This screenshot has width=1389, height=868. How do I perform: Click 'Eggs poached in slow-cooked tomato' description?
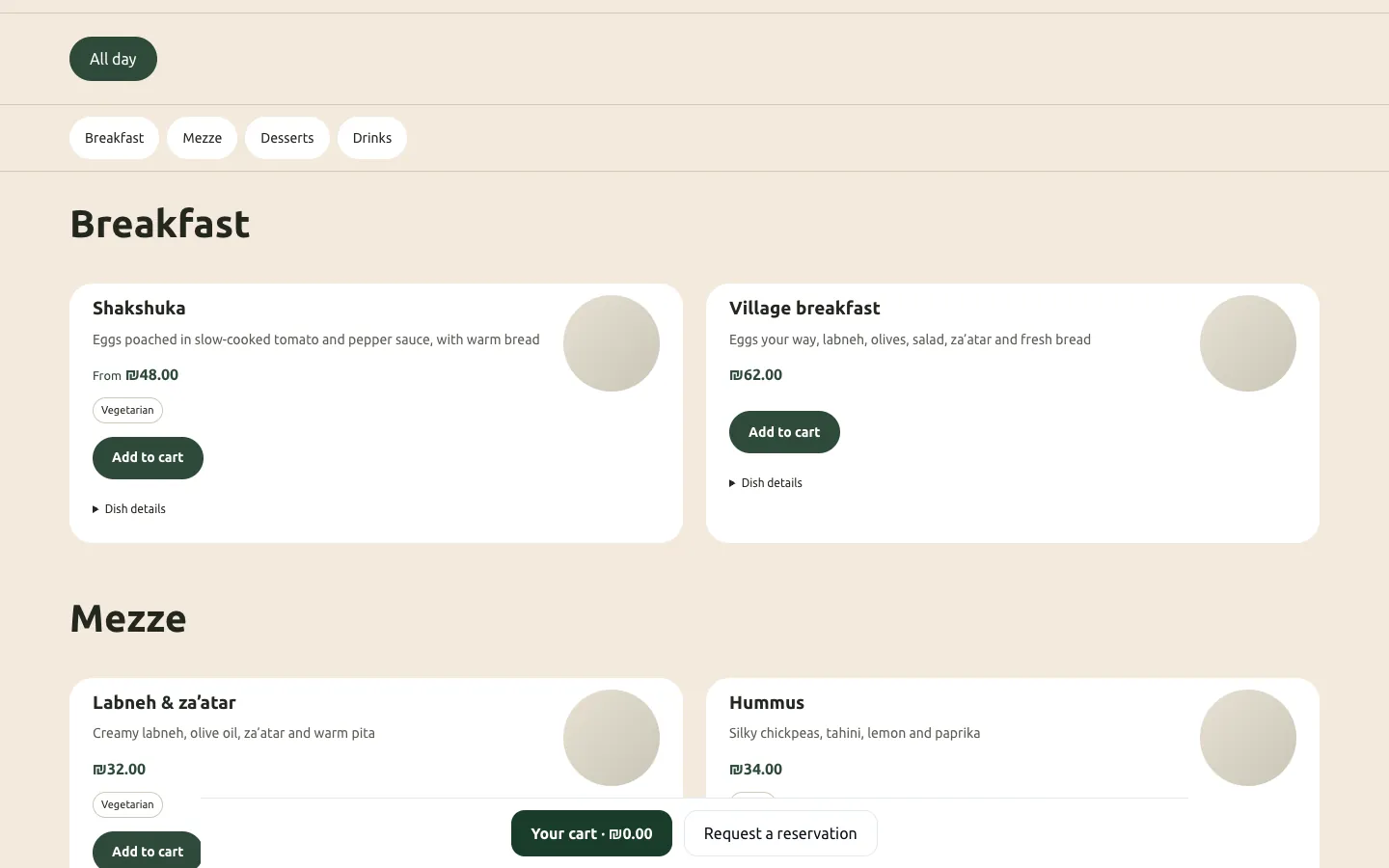coord(316,339)
